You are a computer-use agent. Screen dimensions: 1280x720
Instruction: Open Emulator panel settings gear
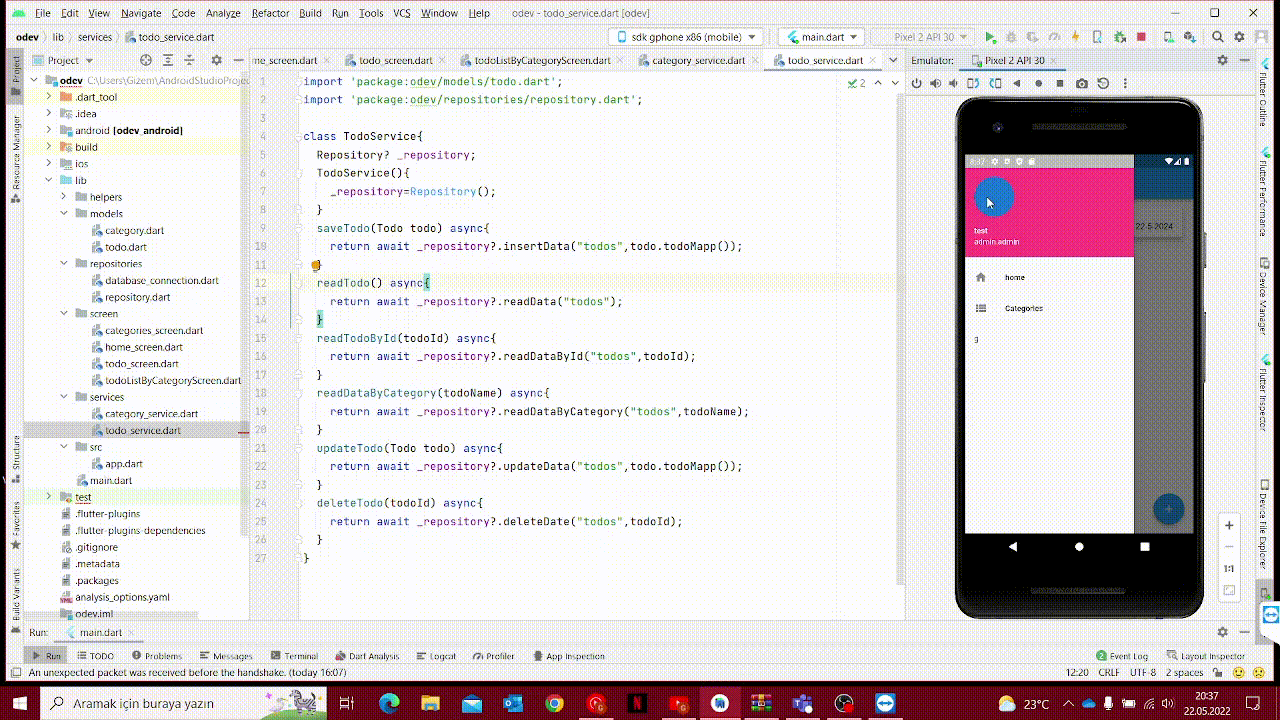coord(1223,61)
